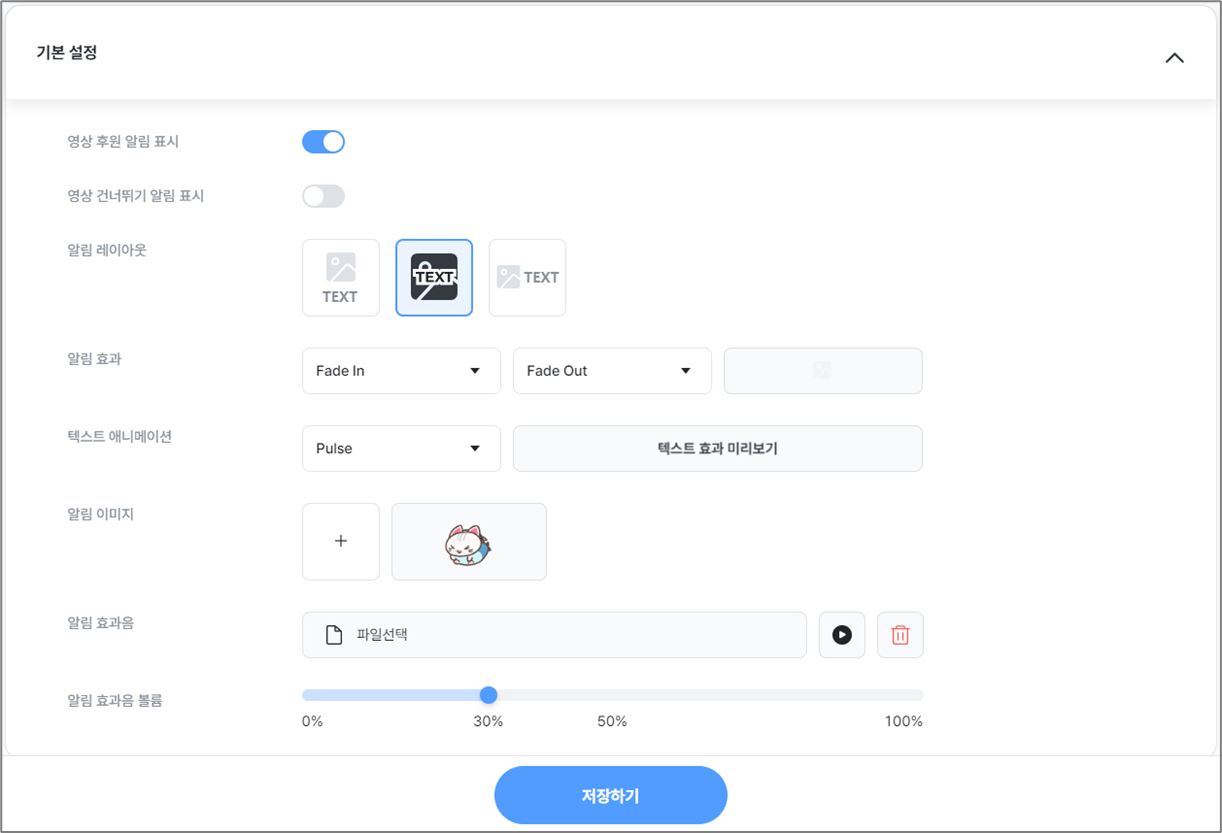Select text-over-image alert layout
Image resolution: width=1222 pixels, height=833 pixels.
coord(434,278)
